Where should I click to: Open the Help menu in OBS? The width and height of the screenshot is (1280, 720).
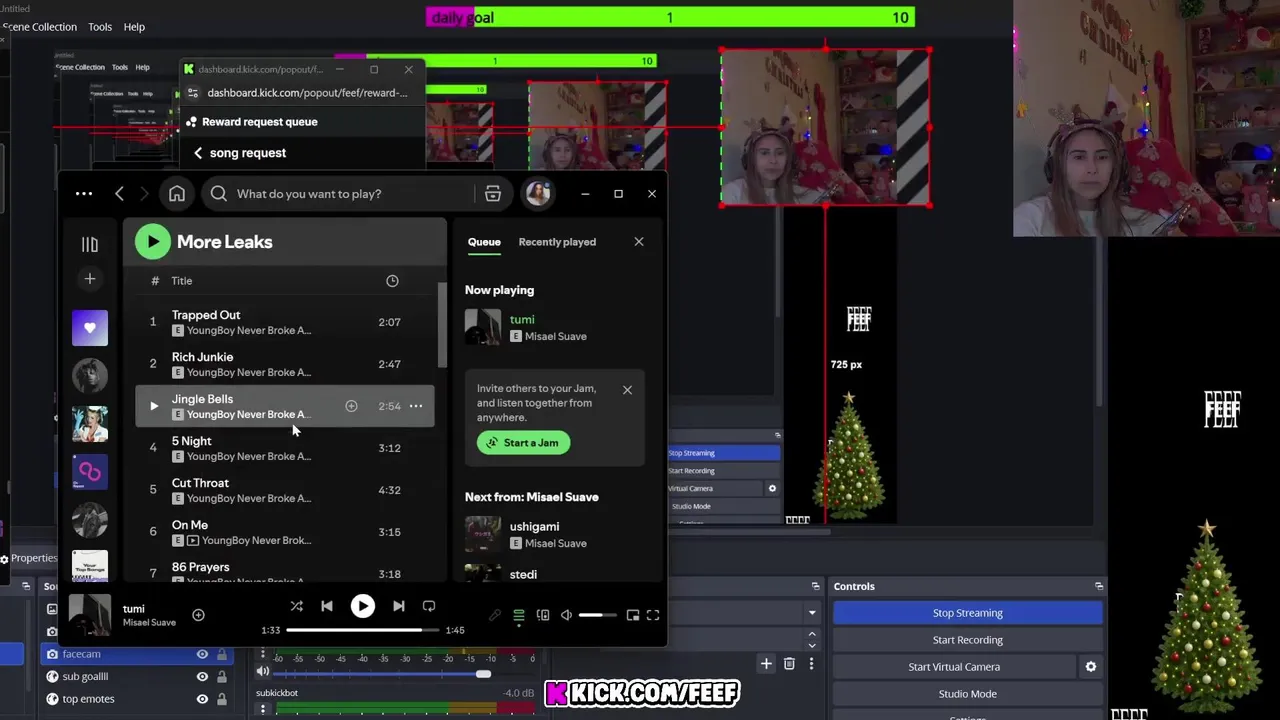click(x=134, y=27)
